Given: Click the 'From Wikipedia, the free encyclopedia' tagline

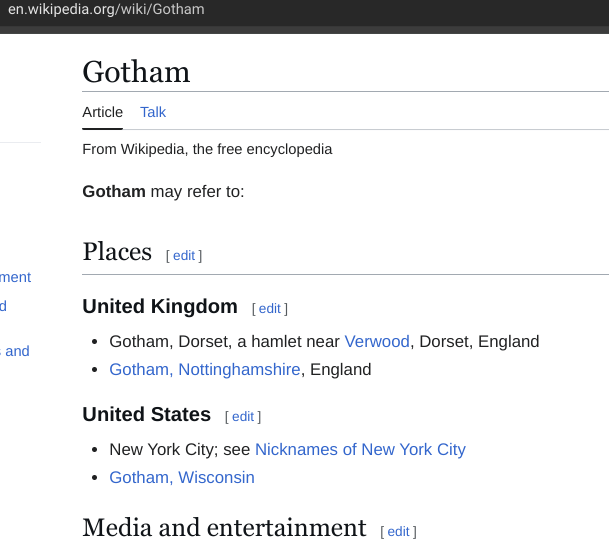Looking at the screenshot, I should click(x=207, y=150).
